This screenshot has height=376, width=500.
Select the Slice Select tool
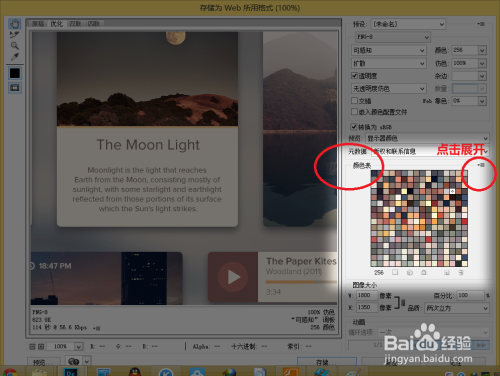click(15, 35)
